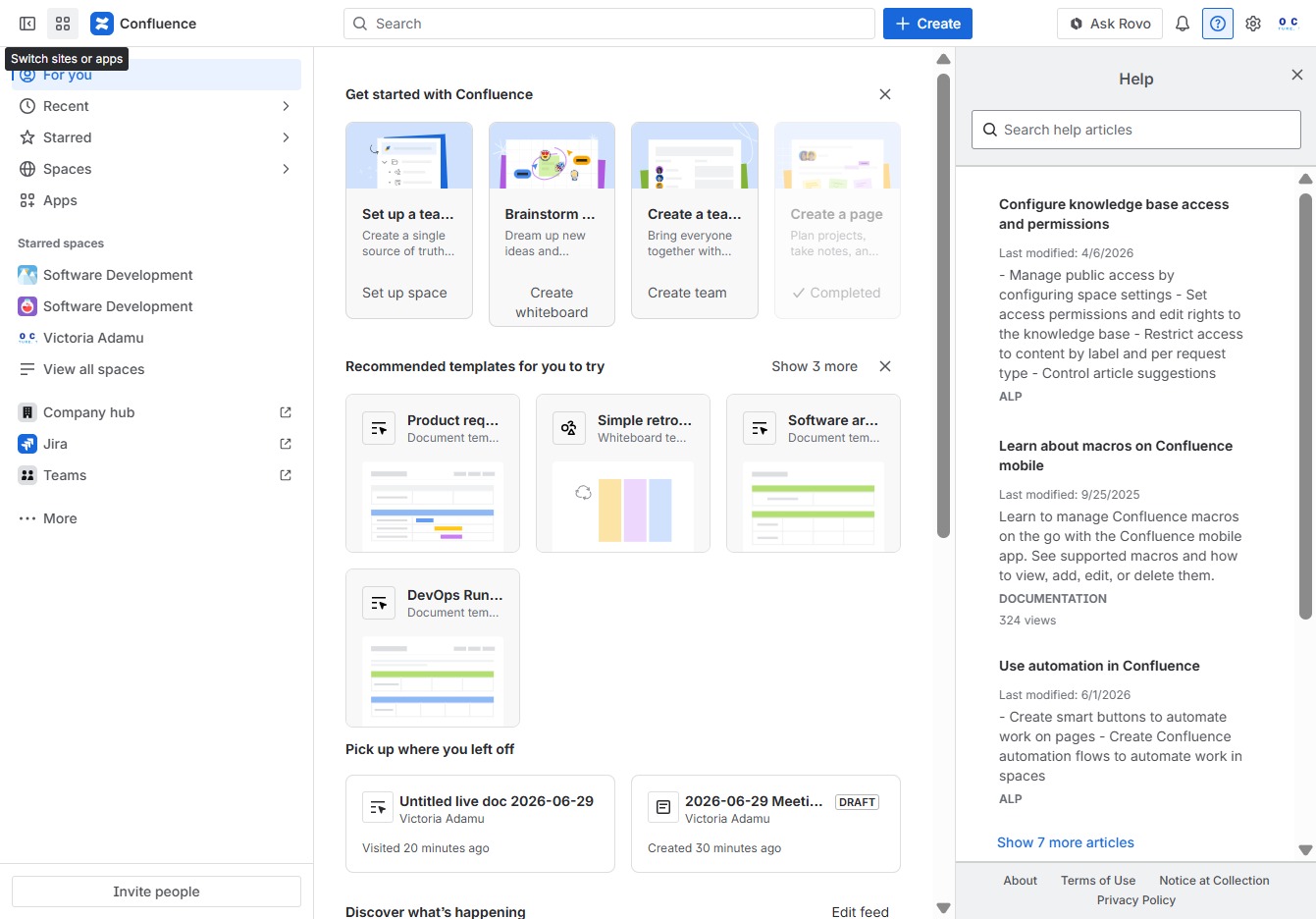
Task: Click the star icon beside Starred
Action: tap(27, 137)
